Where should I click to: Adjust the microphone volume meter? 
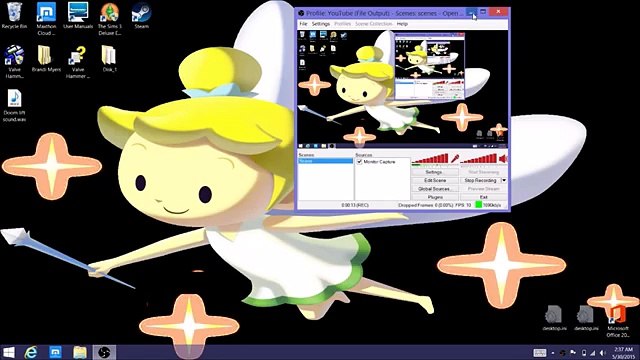[x=430, y=159]
